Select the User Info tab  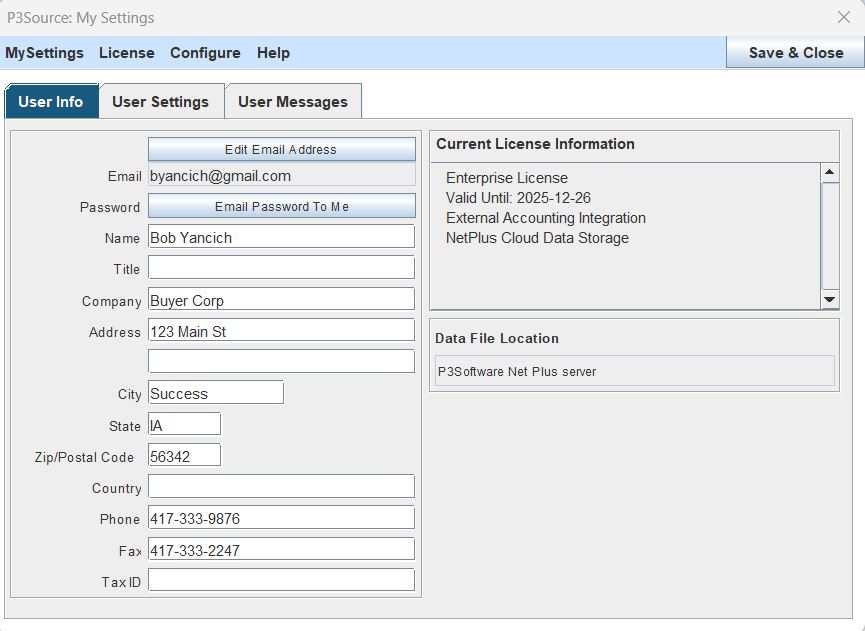[x=51, y=100]
